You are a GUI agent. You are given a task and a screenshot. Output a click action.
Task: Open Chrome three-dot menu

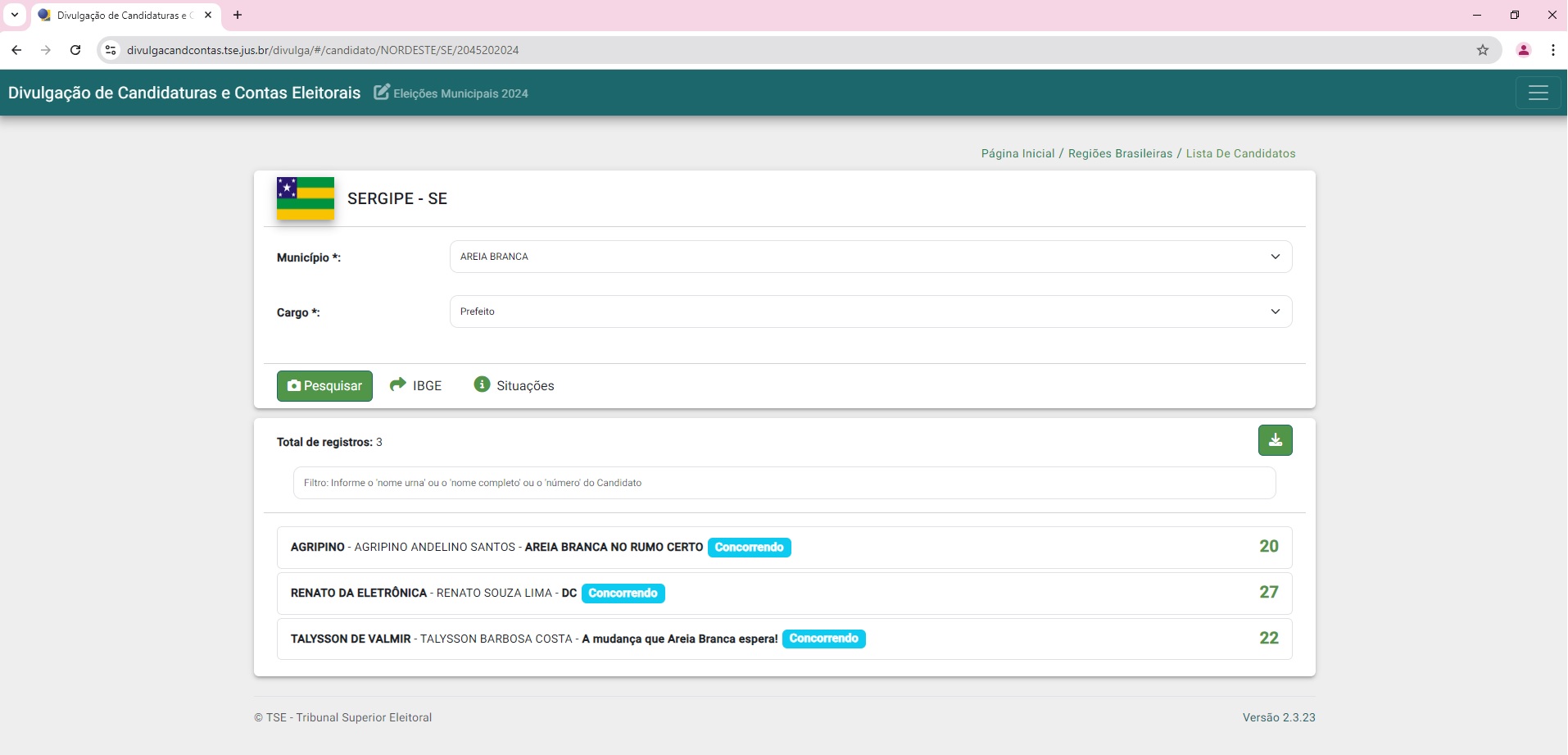pos(1553,50)
